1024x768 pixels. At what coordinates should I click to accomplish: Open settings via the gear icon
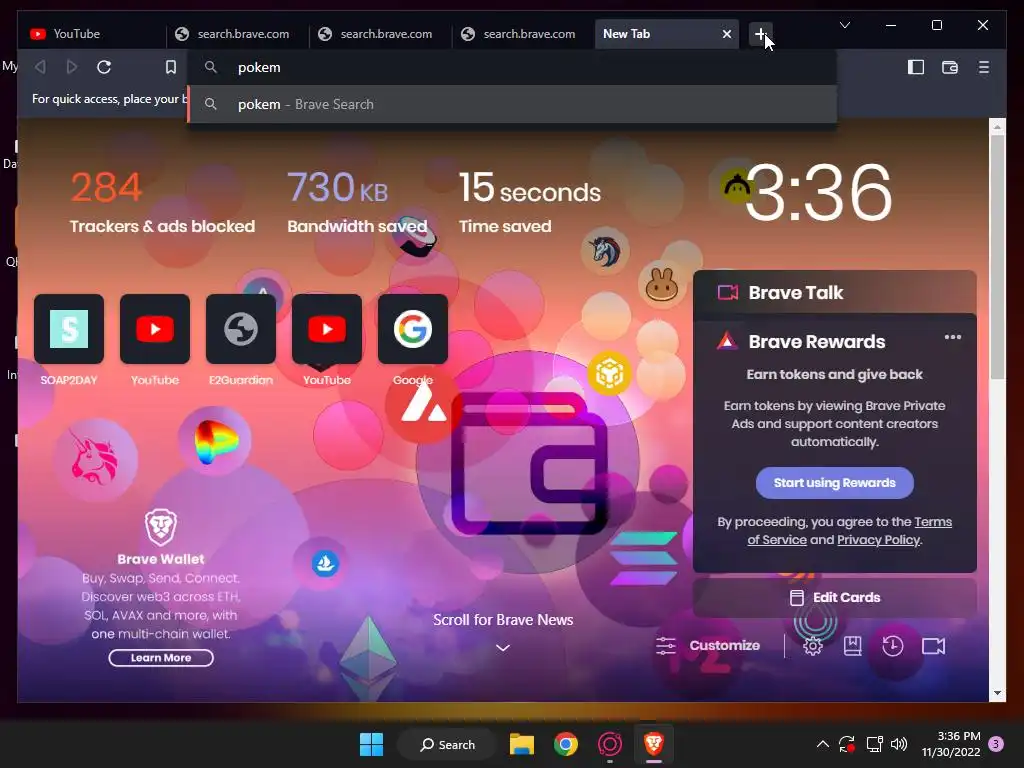coord(812,646)
